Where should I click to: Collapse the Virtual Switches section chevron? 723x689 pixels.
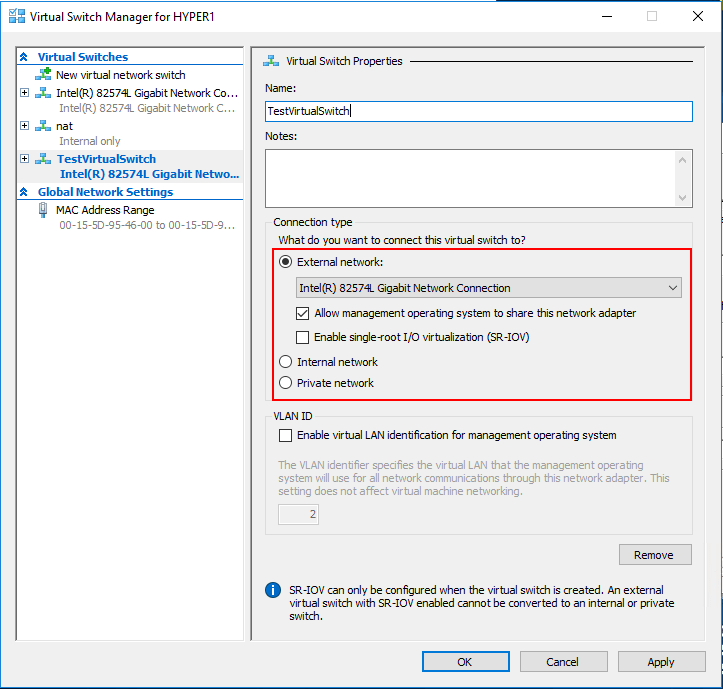(24, 57)
